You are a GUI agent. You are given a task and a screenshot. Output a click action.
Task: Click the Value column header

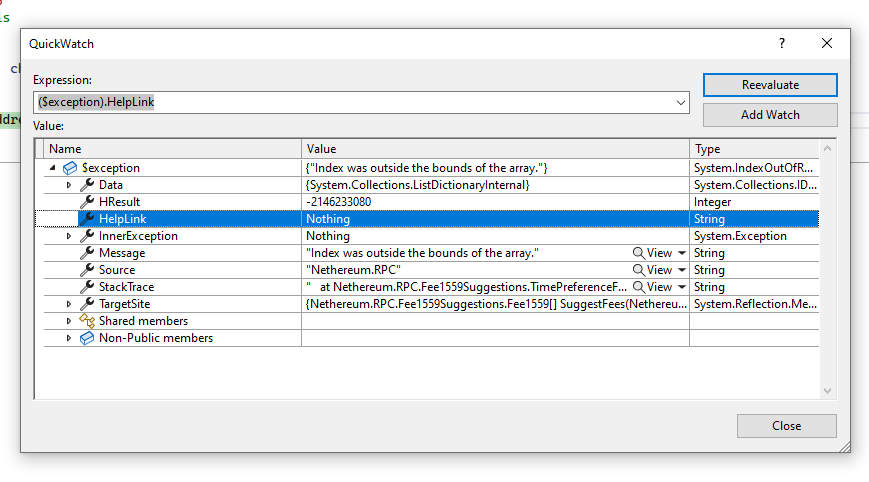495,148
